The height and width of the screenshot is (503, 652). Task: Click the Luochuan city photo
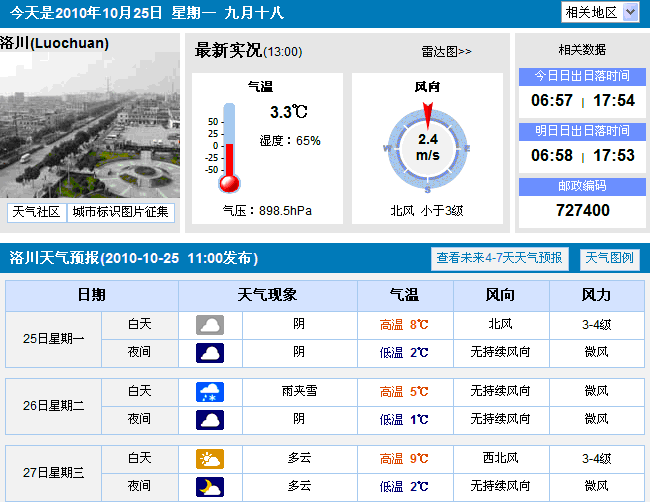pyautogui.click(x=90, y=125)
